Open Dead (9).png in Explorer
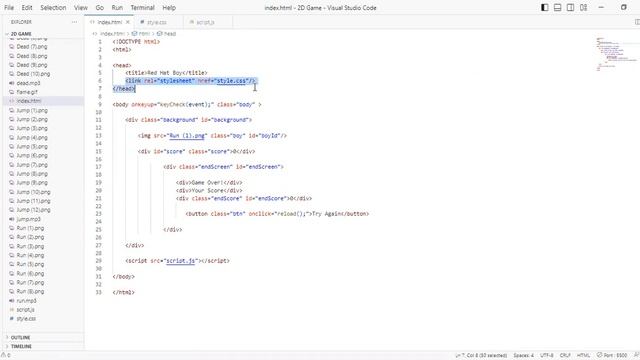 tap(32, 65)
